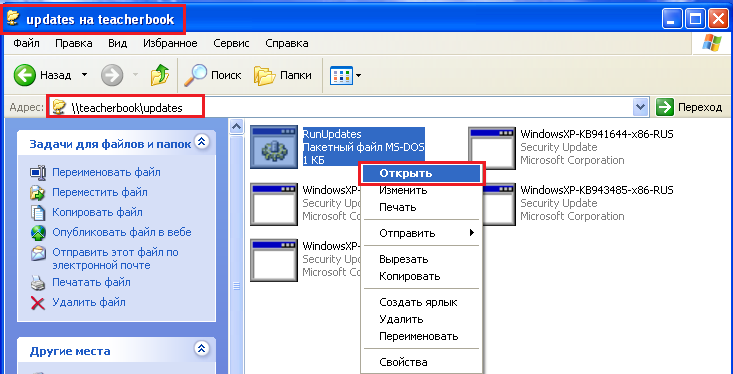The image size is (733, 374).
Task: Choose Открыть in the context menu
Action: (x=422, y=173)
